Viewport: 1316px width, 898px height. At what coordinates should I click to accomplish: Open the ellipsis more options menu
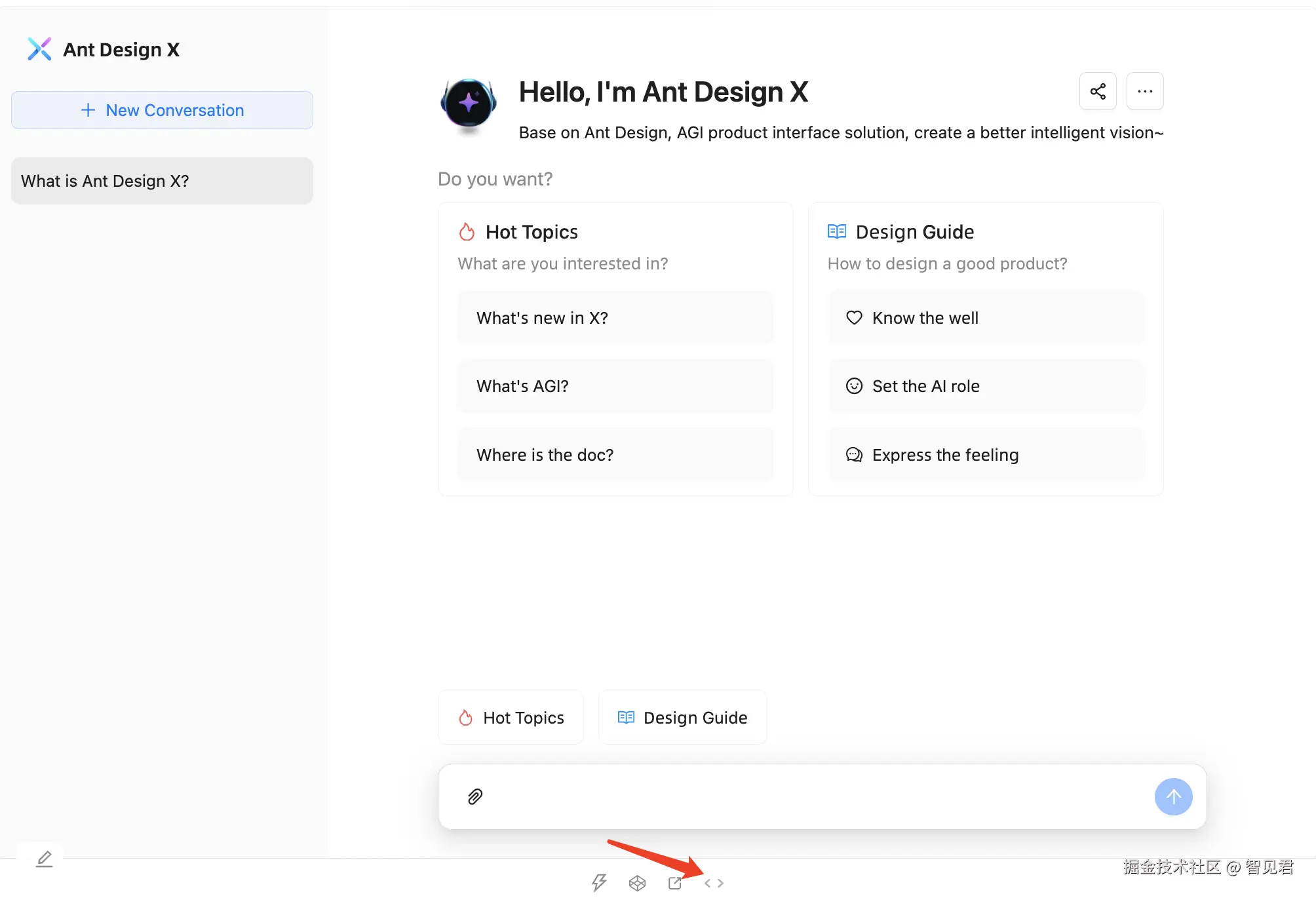1145,91
